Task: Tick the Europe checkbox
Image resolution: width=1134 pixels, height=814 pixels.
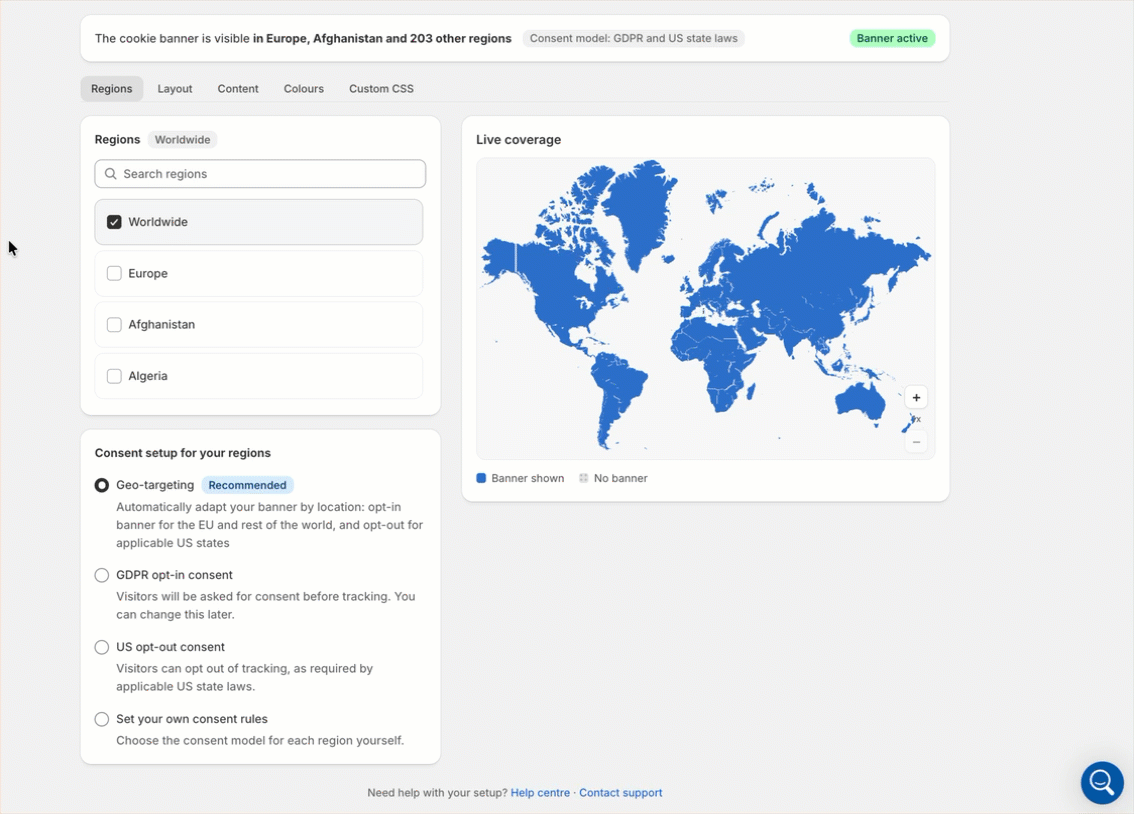Action: coord(114,273)
